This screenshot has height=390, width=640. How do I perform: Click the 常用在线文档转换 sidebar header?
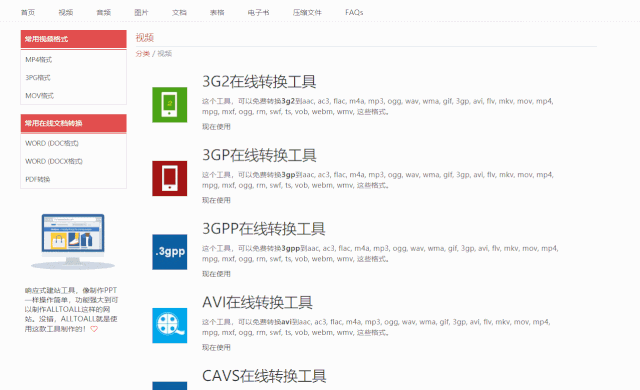click(x=73, y=123)
